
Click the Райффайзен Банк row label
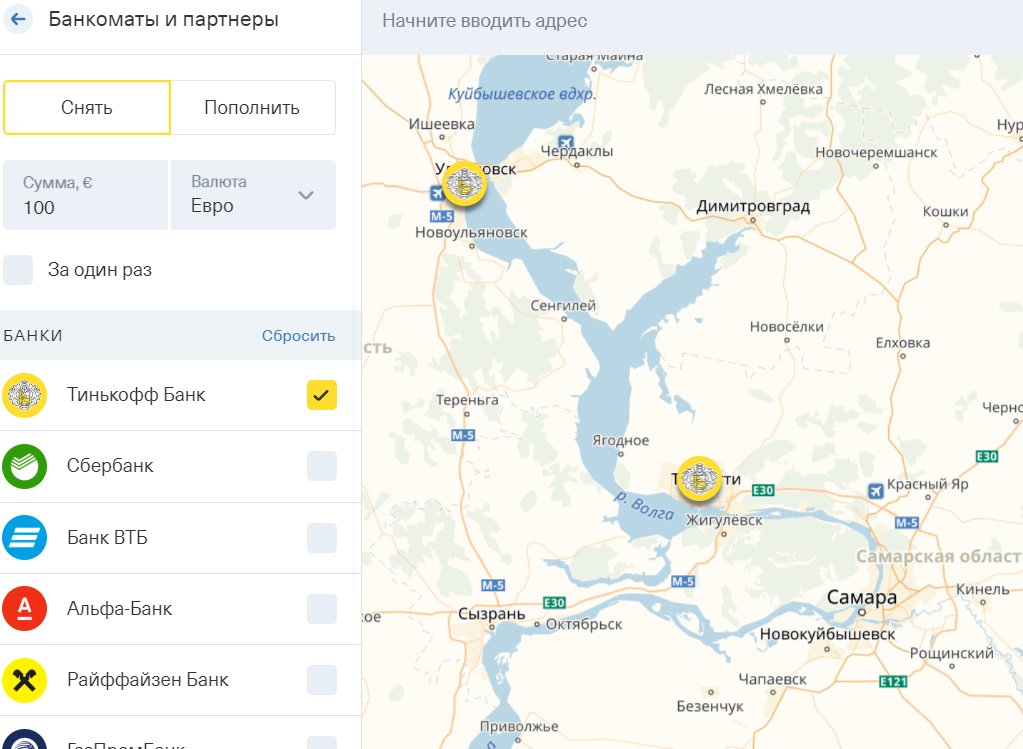point(147,680)
